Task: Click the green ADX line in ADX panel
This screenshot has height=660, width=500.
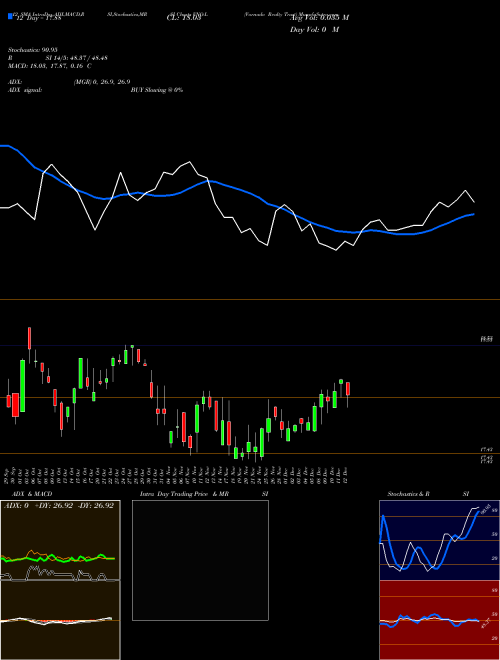Action: point(57,558)
